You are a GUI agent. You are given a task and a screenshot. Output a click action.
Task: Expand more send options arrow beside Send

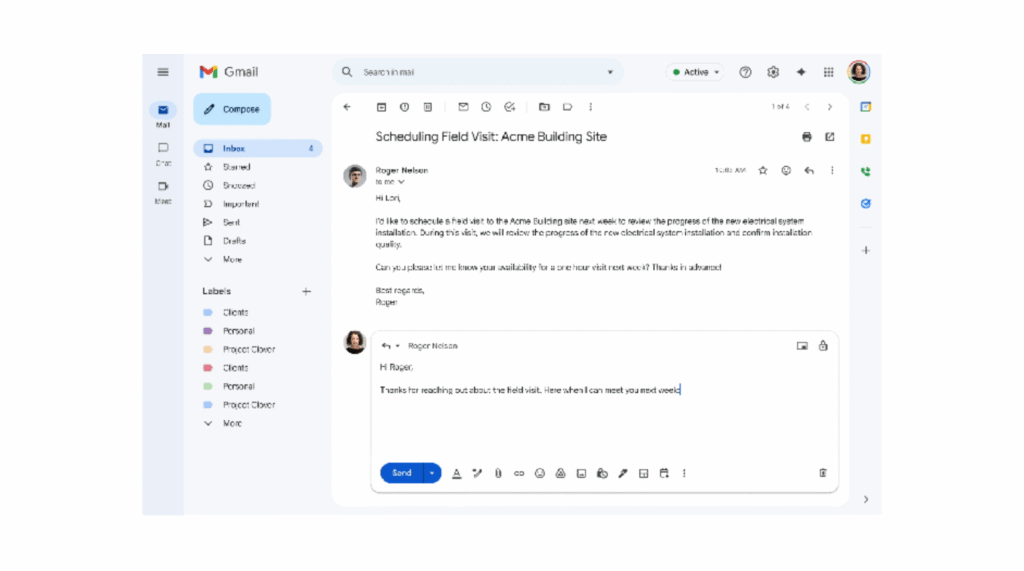click(x=432, y=473)
